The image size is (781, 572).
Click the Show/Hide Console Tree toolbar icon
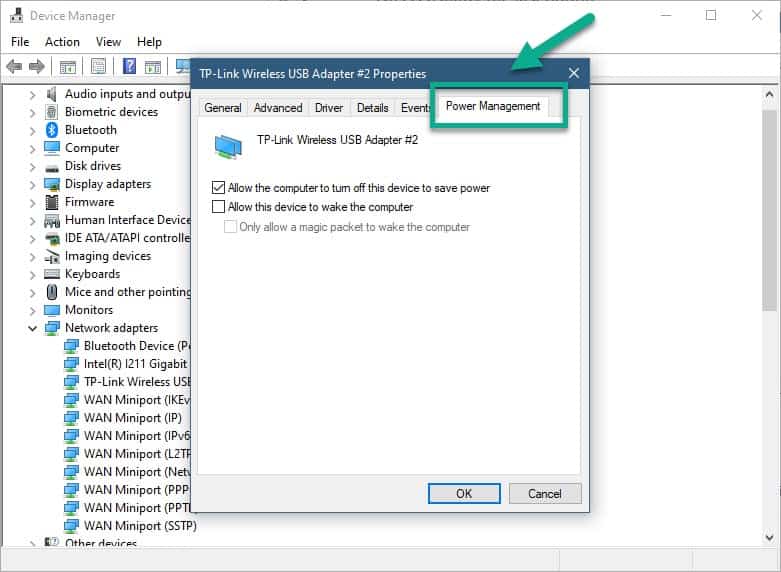pyautogui.click(x=68, y=66)
